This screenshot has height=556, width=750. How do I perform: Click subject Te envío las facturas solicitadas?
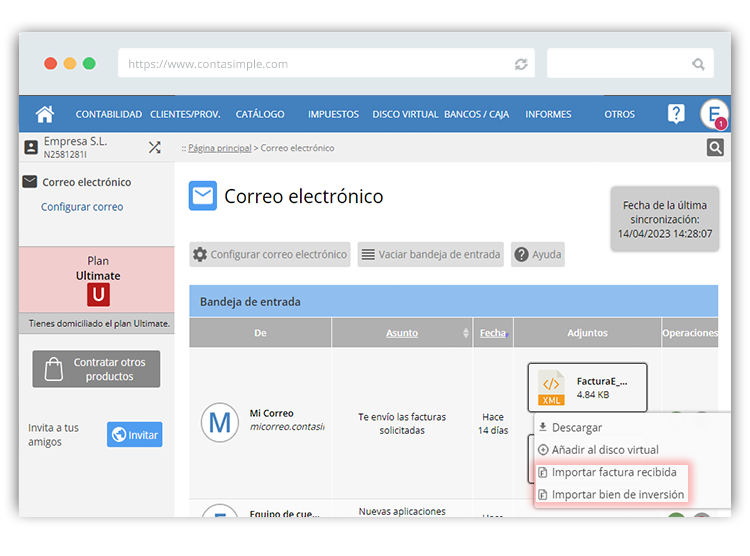(402, 423)
